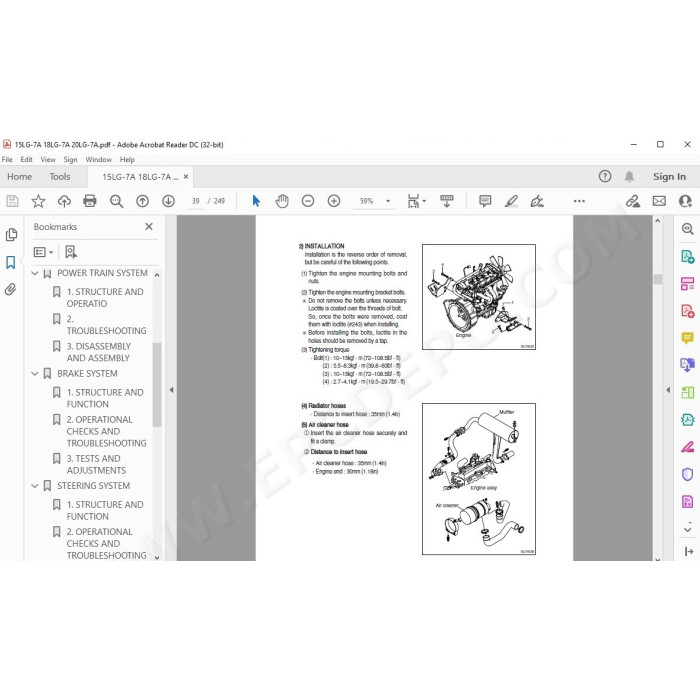Open Page Thumbnails panel icon
The height and width of the screenshot is (700, 700).
pyautogui.click(x=11, y=235)
